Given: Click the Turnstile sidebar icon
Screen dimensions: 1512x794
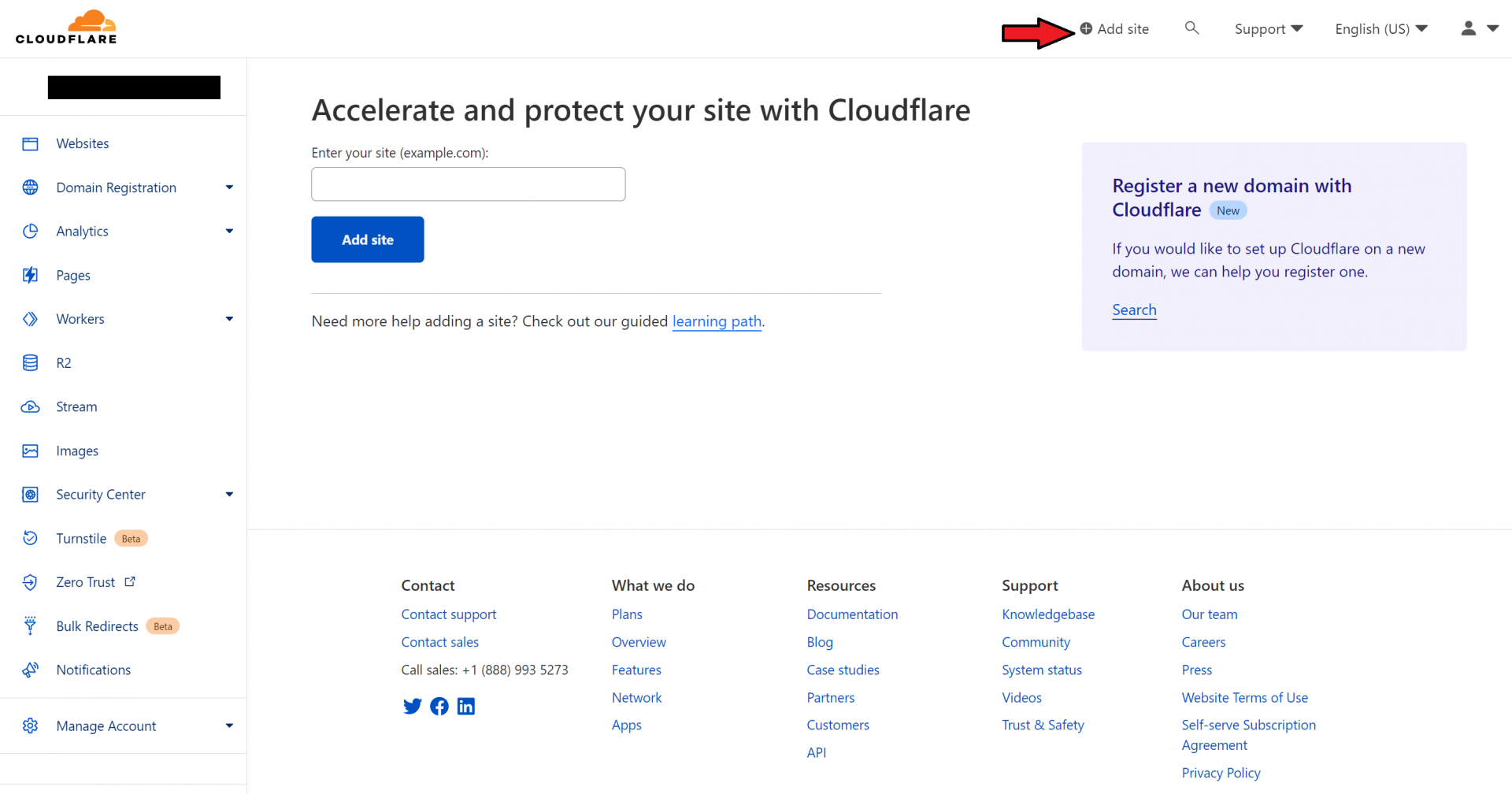Looking at the screenshot, I should 31,538.
